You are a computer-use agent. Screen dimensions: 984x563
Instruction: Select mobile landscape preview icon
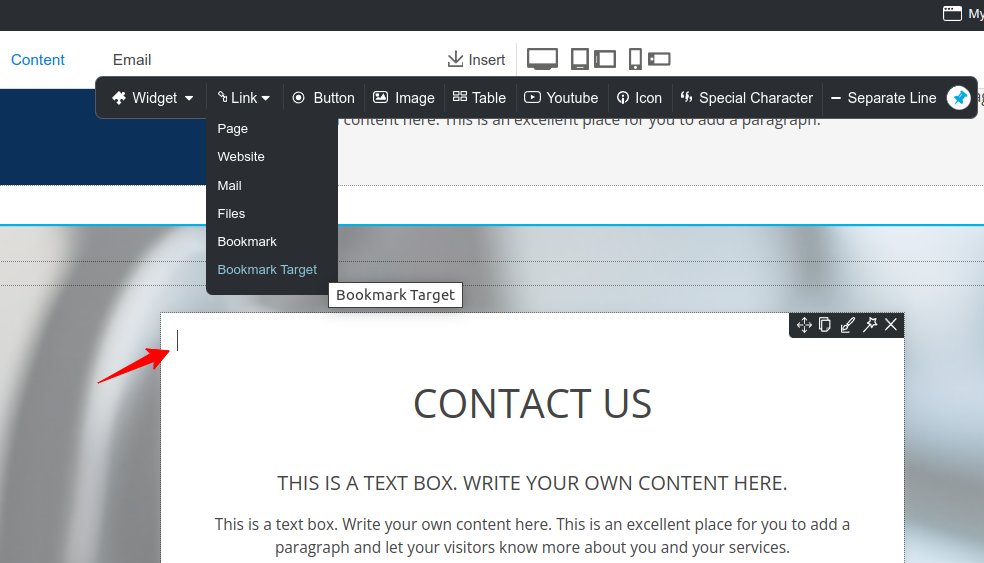pyautogui.click(x=659, y=59)
